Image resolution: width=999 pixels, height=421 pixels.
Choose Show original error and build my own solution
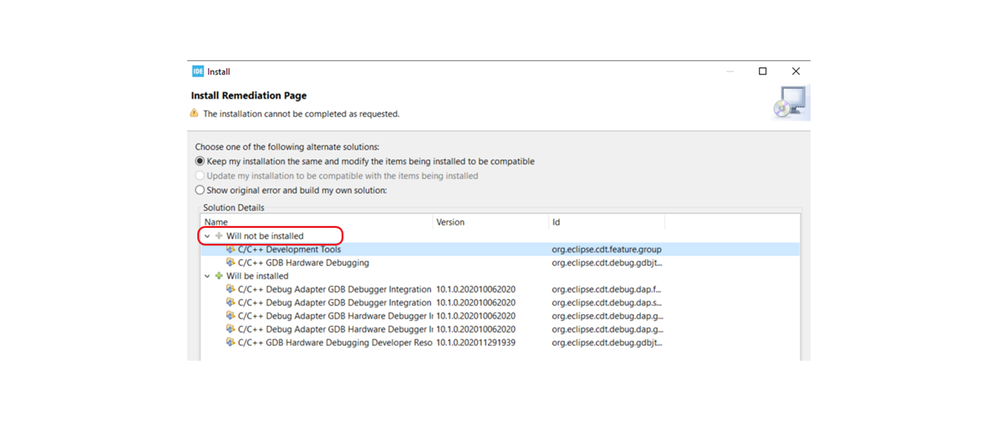pos(200,190)
